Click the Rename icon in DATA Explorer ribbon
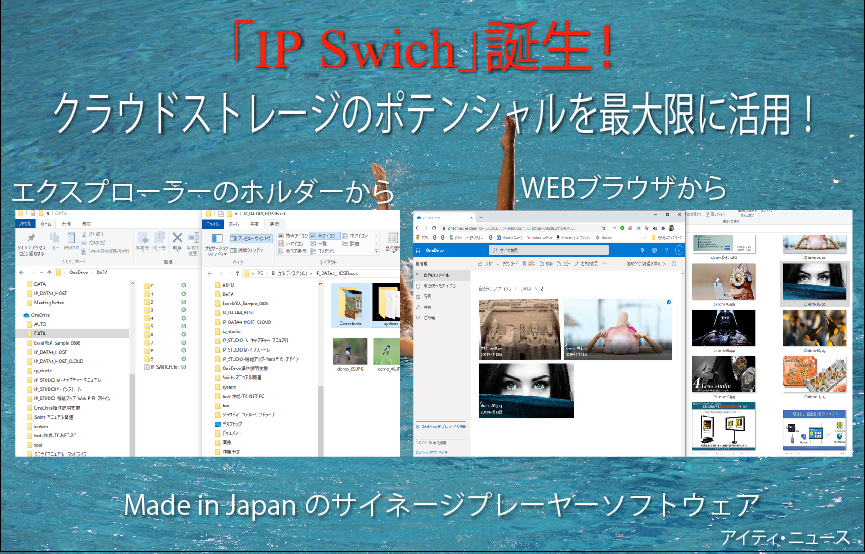The width and height of the screenshot is (865, 554). tap(193, 237)
